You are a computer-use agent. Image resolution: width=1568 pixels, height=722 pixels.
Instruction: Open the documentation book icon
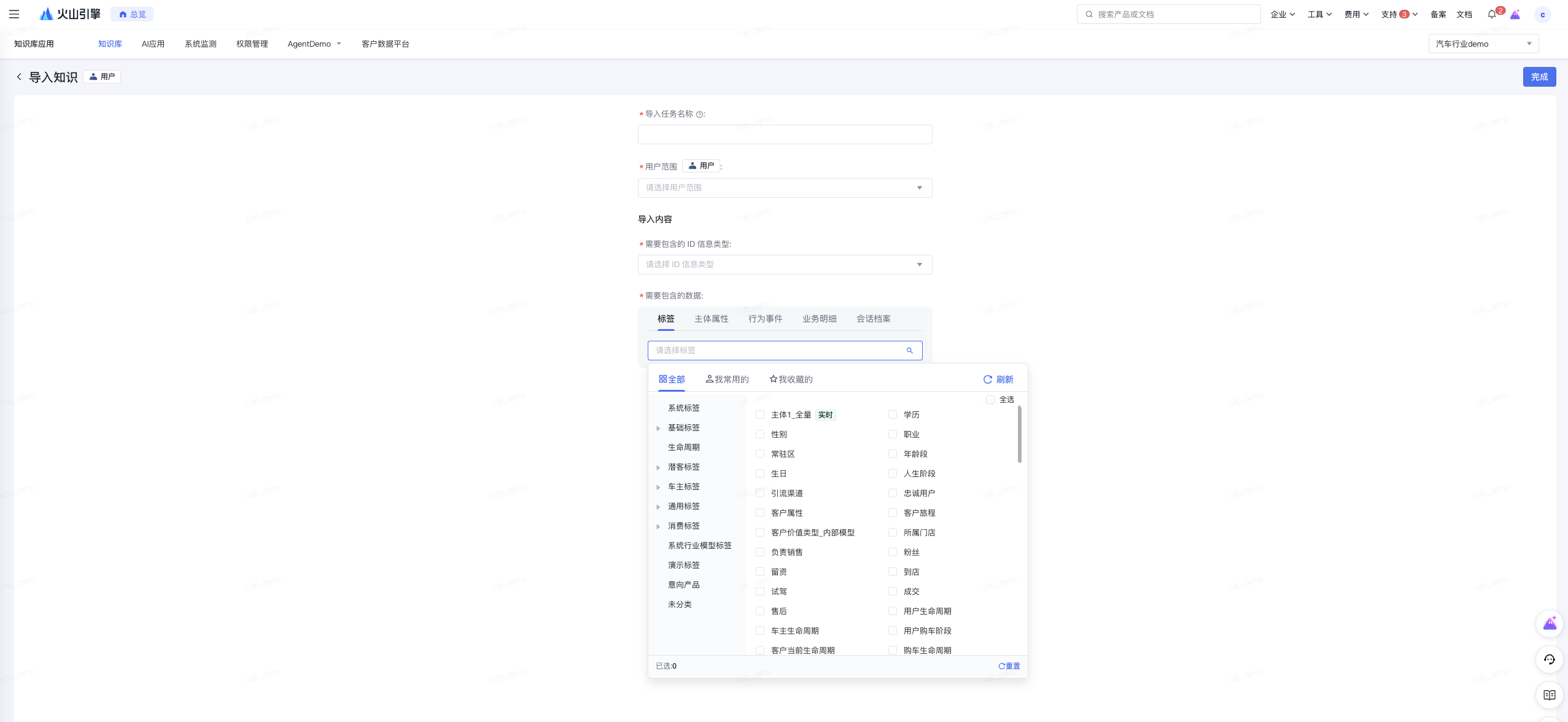coord(1549,695)
